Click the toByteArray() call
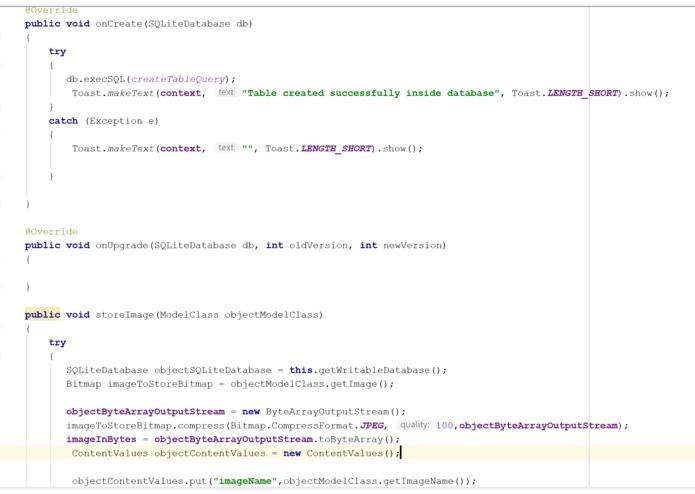Viewport: 695px width, 494px height. click(x=356, y=439)
